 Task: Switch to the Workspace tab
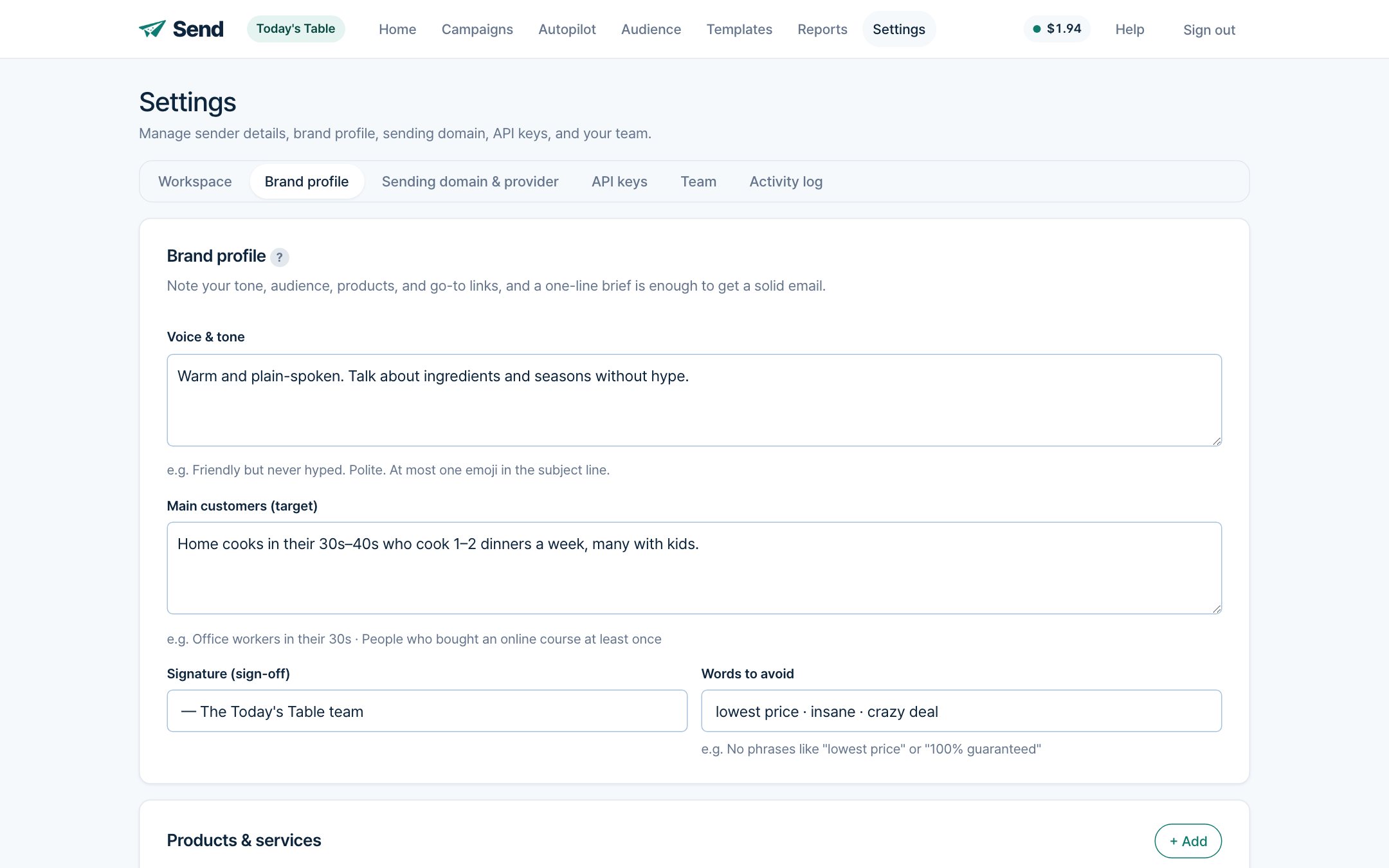(195, 181)
